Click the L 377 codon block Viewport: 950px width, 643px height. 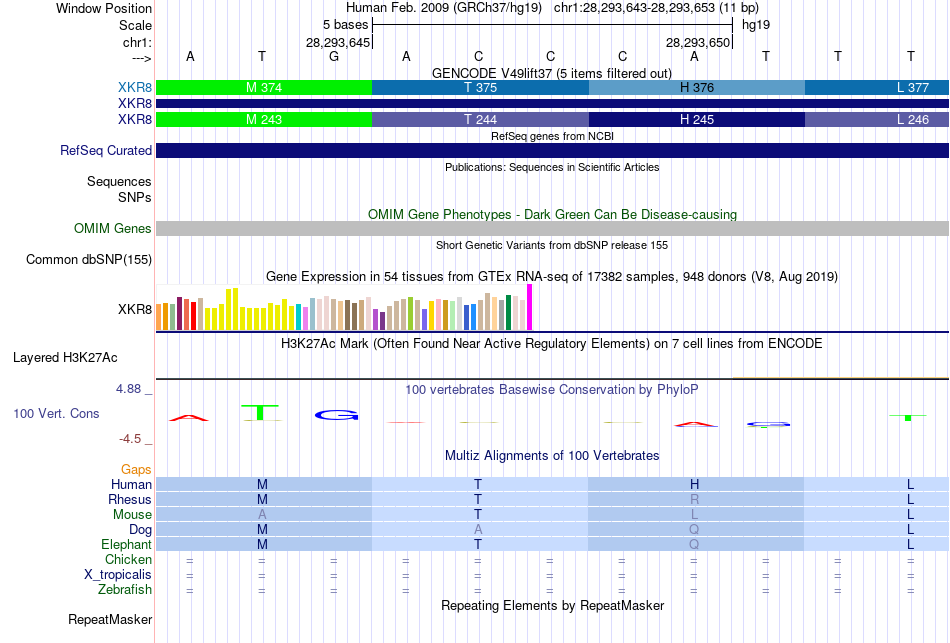pyautogui.click(x=877, y=87)
